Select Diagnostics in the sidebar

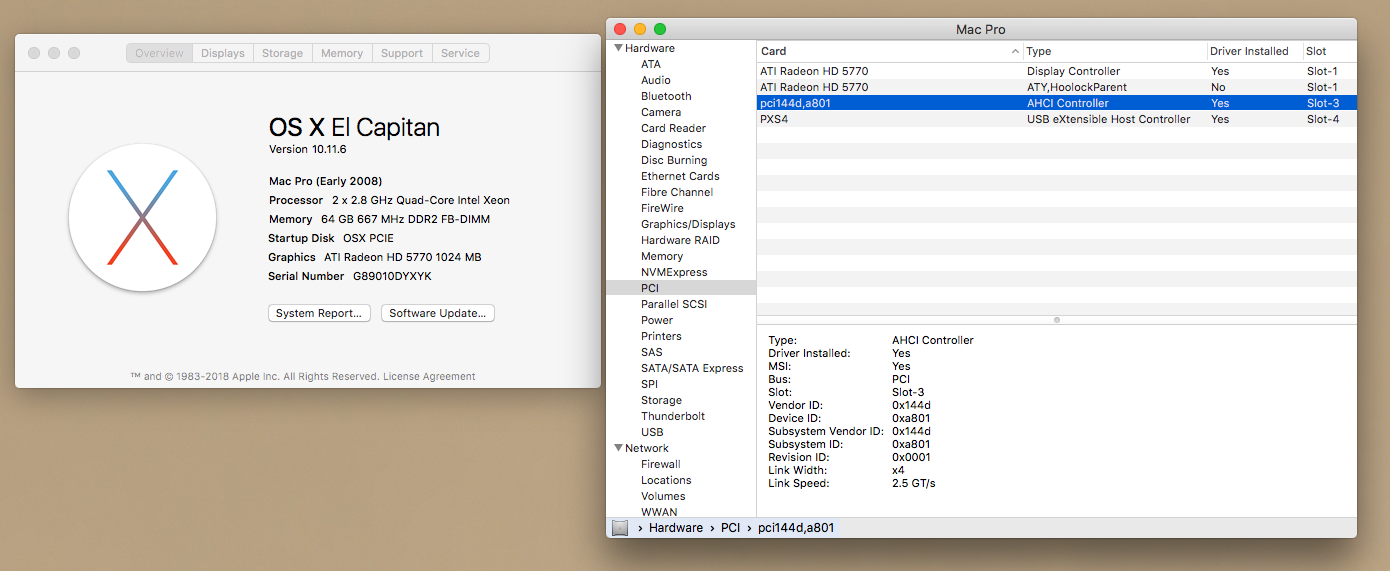tap(671, 144)
